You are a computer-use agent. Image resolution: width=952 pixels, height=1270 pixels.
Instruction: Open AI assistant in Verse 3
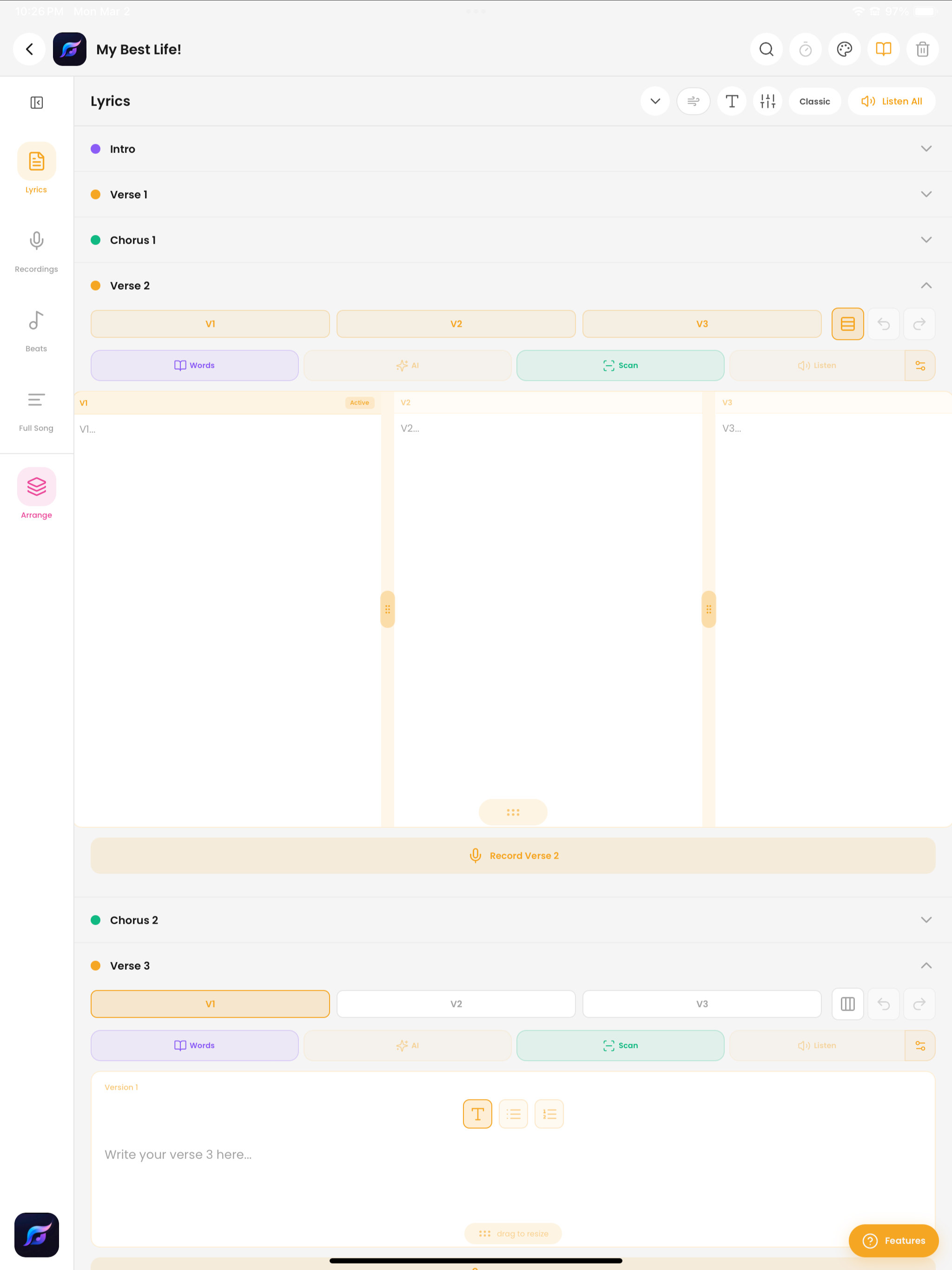click(407, 1045)
